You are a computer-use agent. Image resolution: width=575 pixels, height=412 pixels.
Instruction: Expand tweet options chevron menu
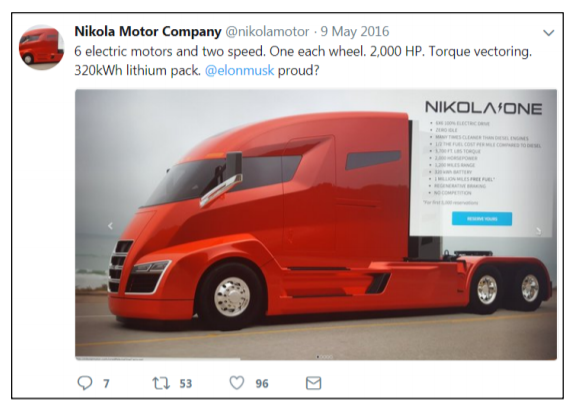point(549,33)
